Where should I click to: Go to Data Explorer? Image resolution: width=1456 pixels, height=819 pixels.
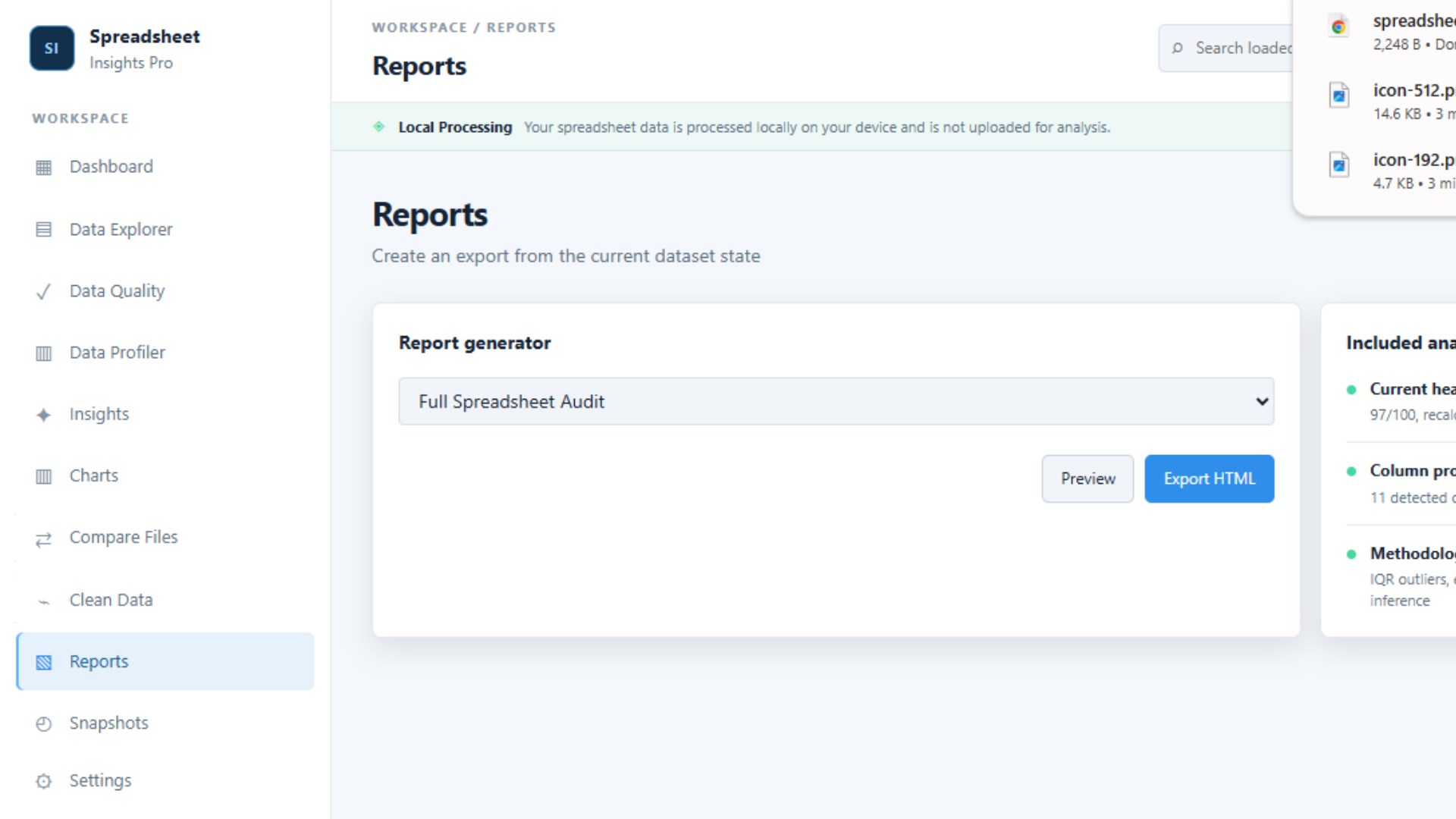(x=165, y=229)
